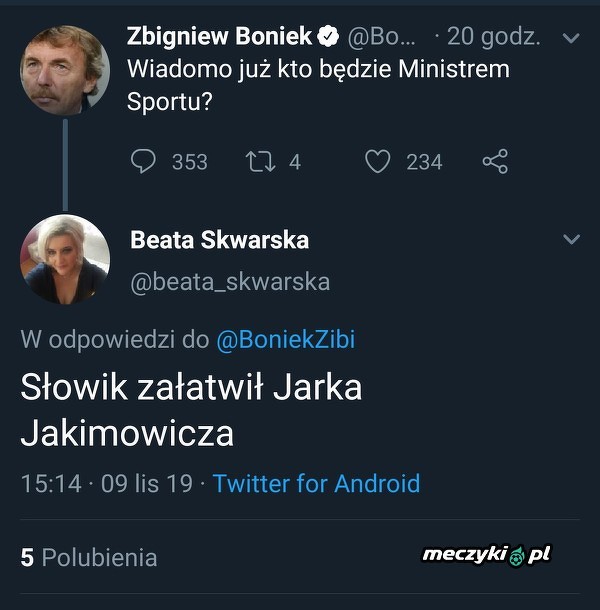Click the '15:14 · 09 lis 19' timestamp
The image size is (600, 610).
click(x=106, y=484)
